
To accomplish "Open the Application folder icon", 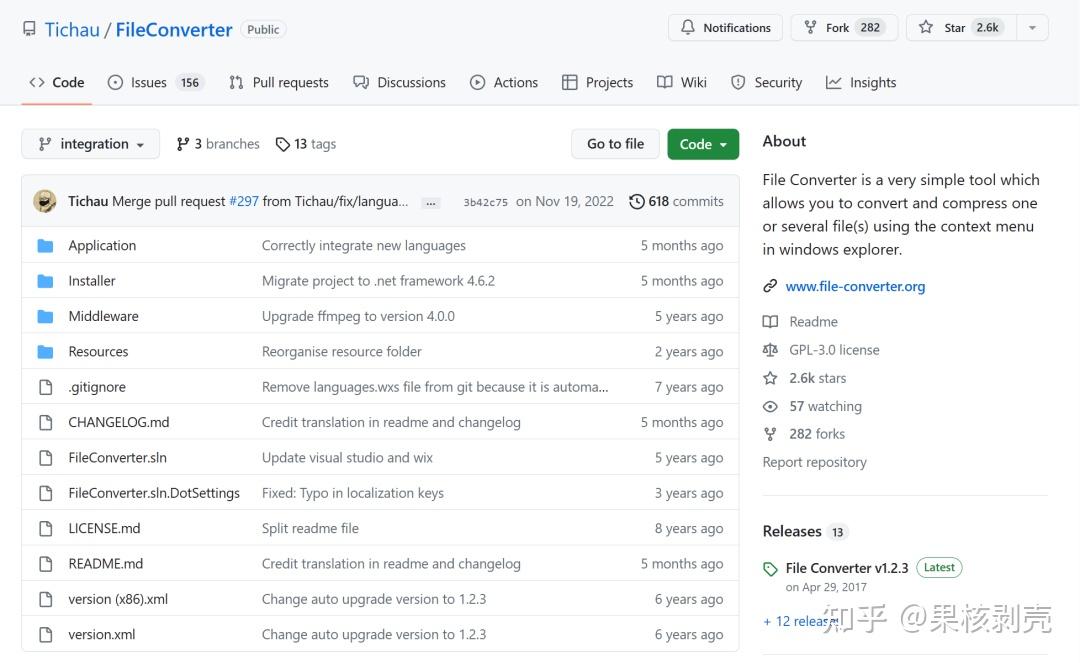I will tap(45, 246).
